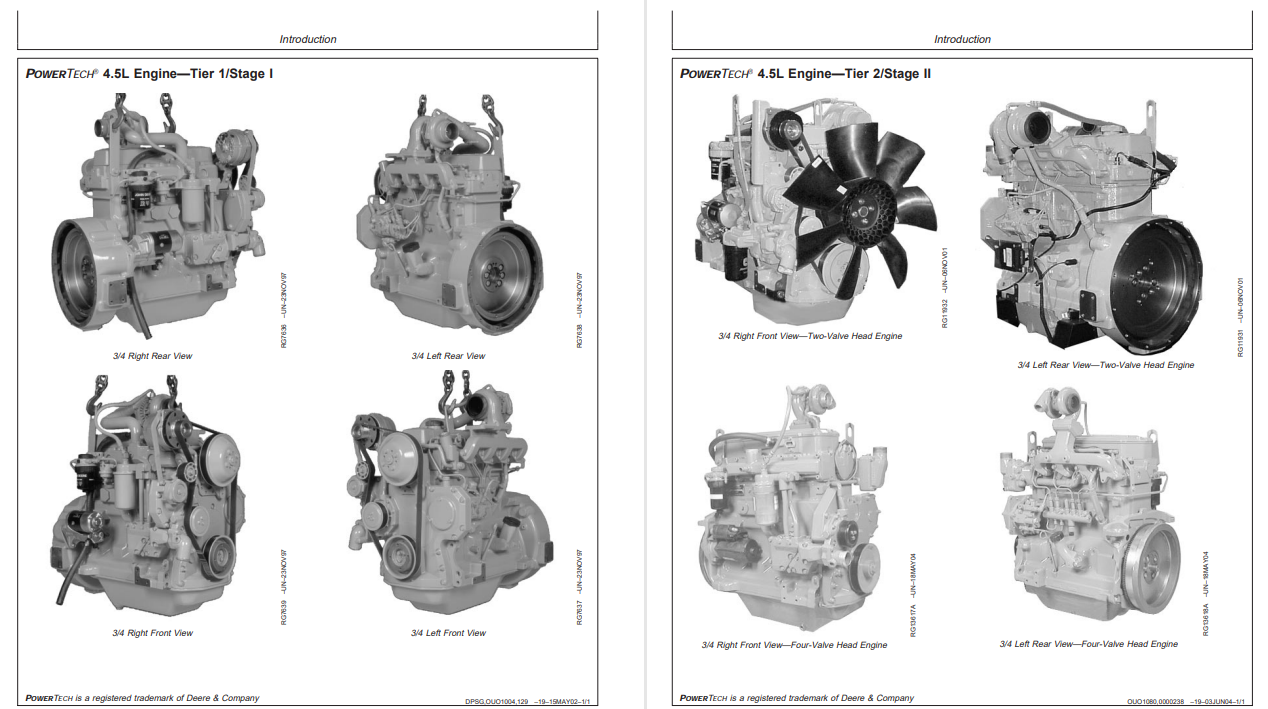Viewport: 1268px width, 709px height.
Task: Click the left page PowerTech trademark footnote
Action: tap(142, 698)
